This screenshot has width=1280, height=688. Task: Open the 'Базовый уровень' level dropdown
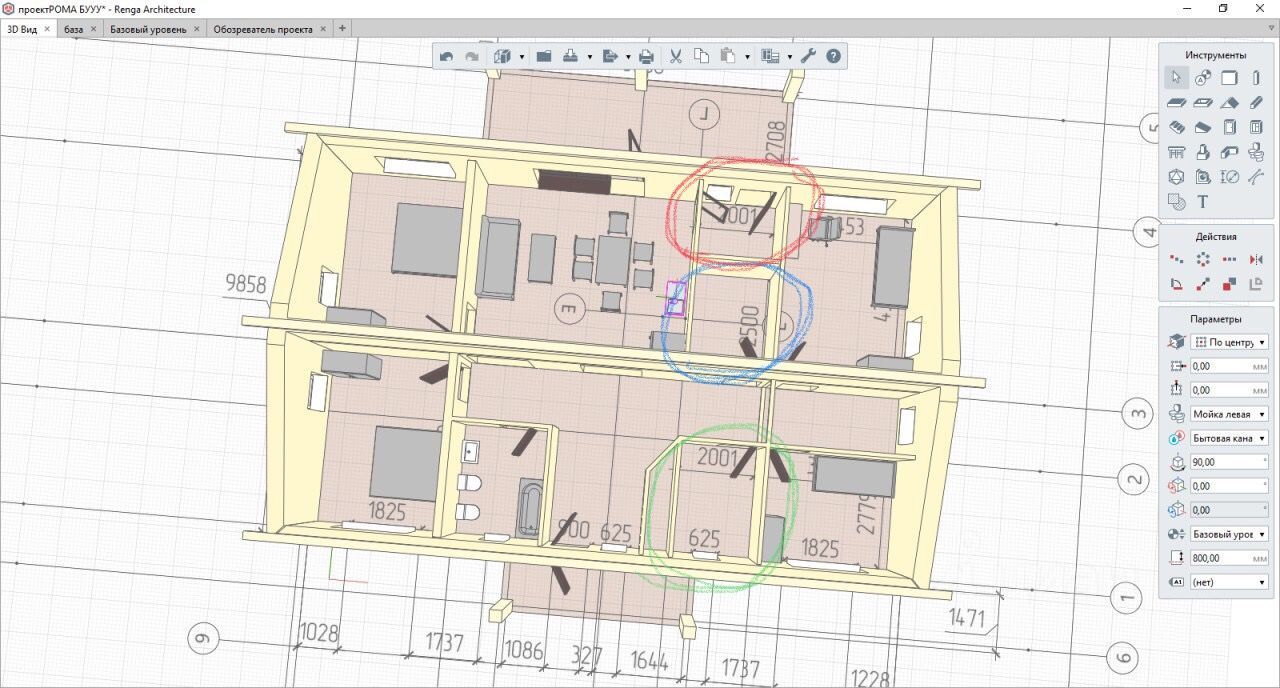[1230, 534]
